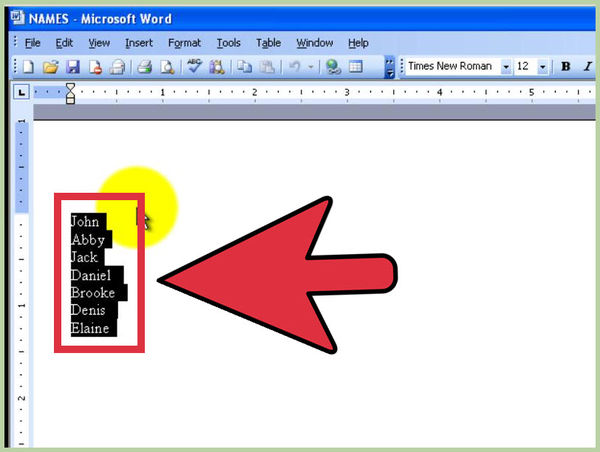Viewport: 600px width, 452px height.
Task: Click the name Denis in the document
Action: 88,310
